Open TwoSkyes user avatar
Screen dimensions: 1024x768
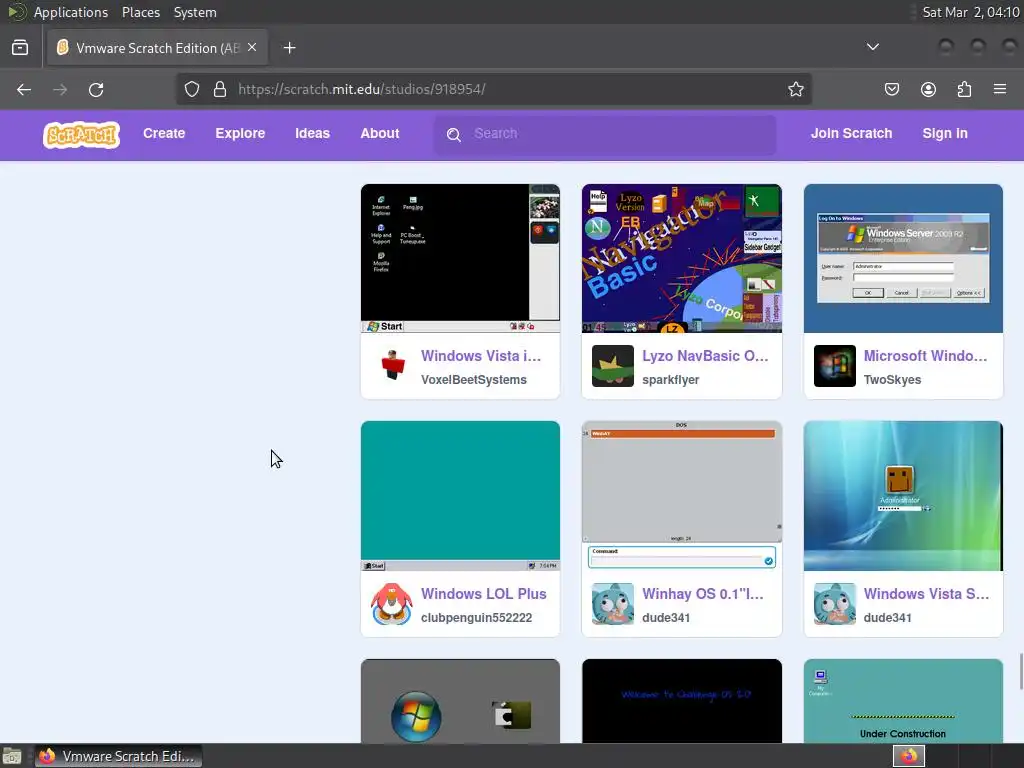tap(835, 366)
